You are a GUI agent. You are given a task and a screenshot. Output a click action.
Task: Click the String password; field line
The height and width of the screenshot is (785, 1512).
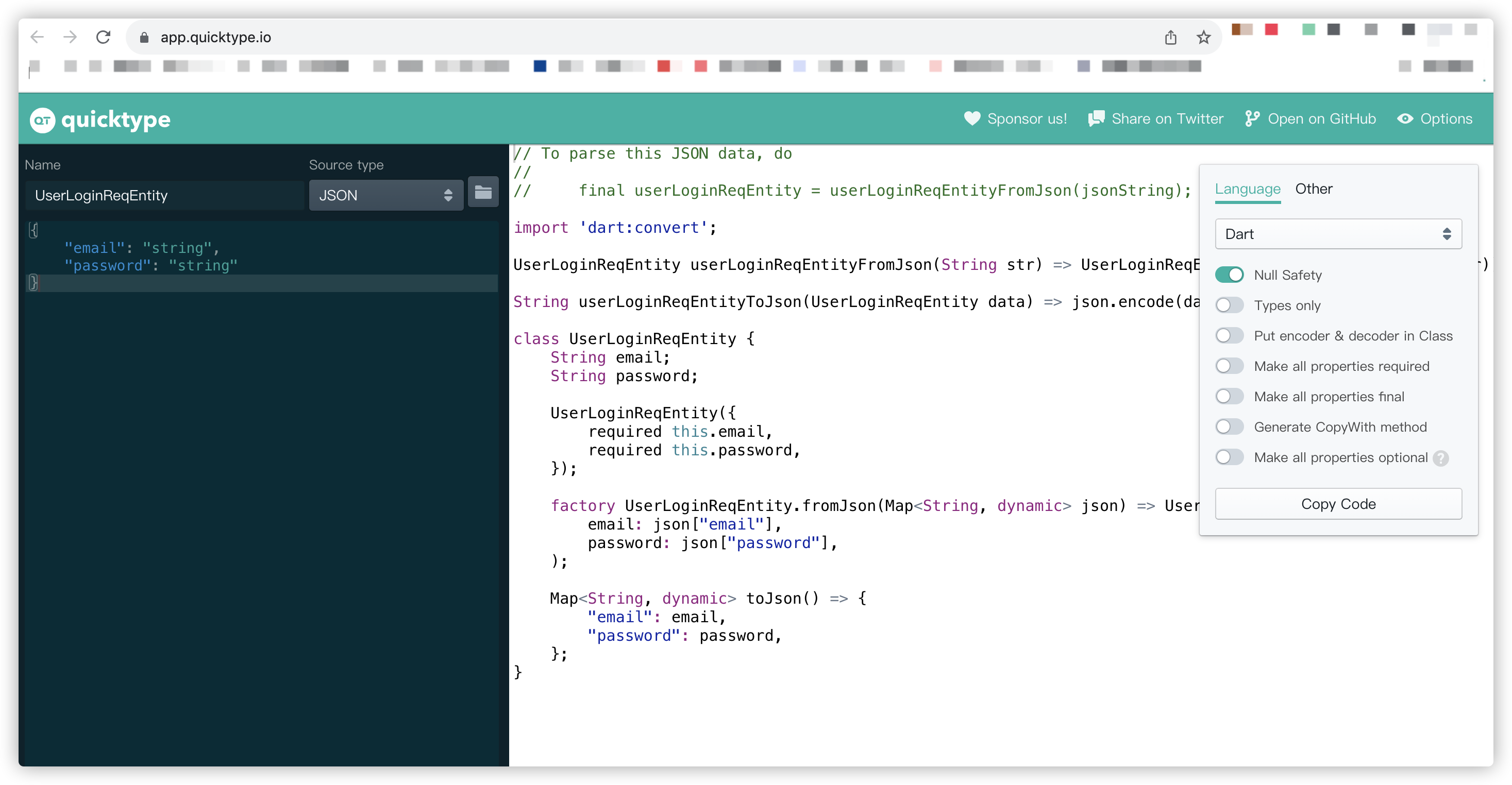pyautogui.click(x=624, y=376)
